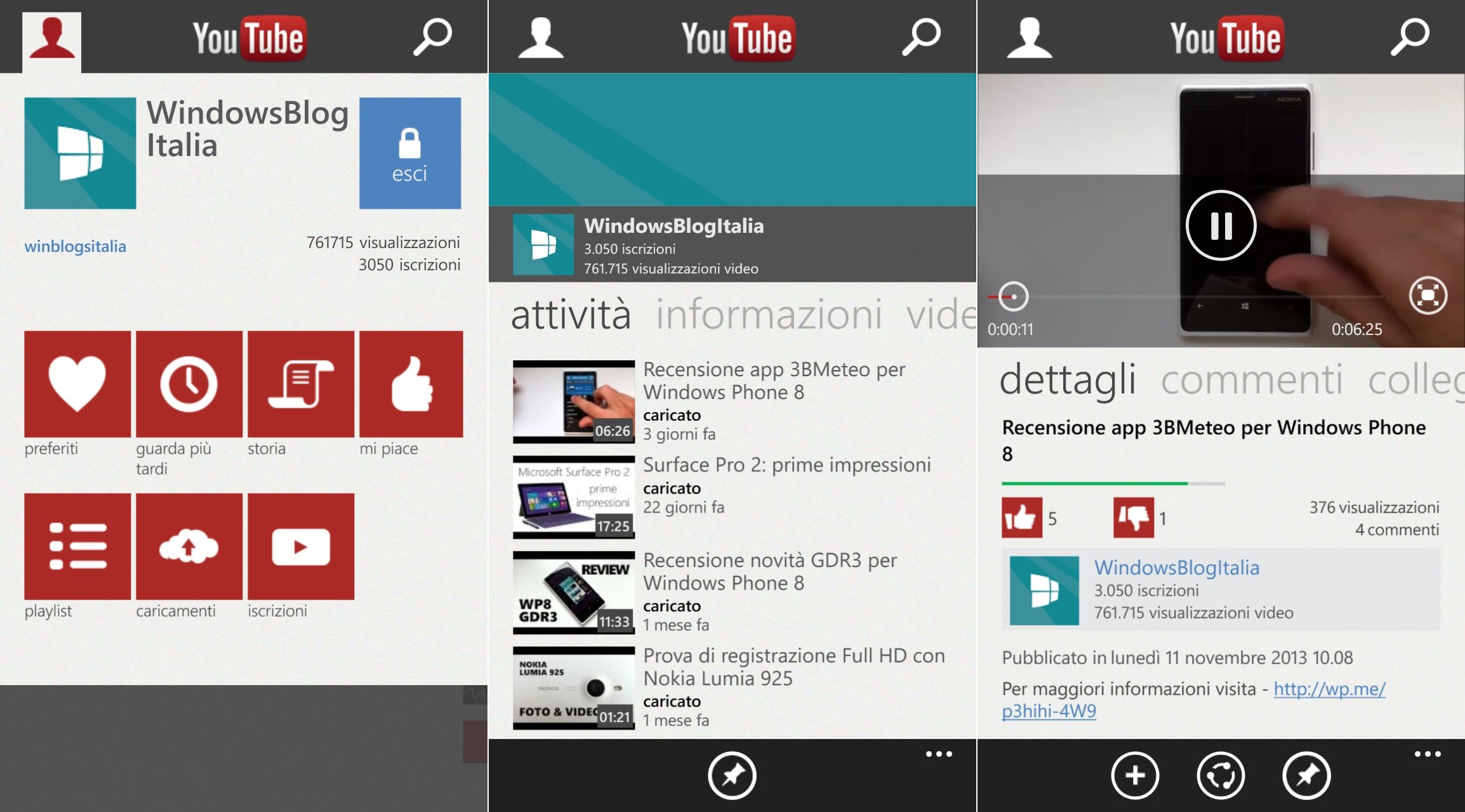Click the YouTube logo in right screen
This screenshot has width=1465, height=812.
tap(1226, 38)
